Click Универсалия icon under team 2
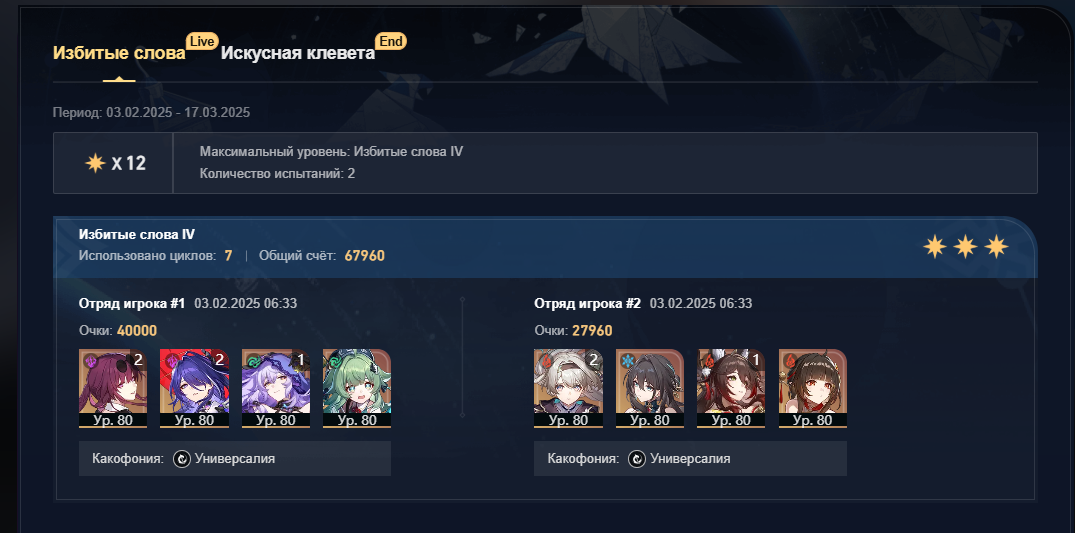This screenshot has height=533, width=1075. pyautogui.click(x=637, y=459)
